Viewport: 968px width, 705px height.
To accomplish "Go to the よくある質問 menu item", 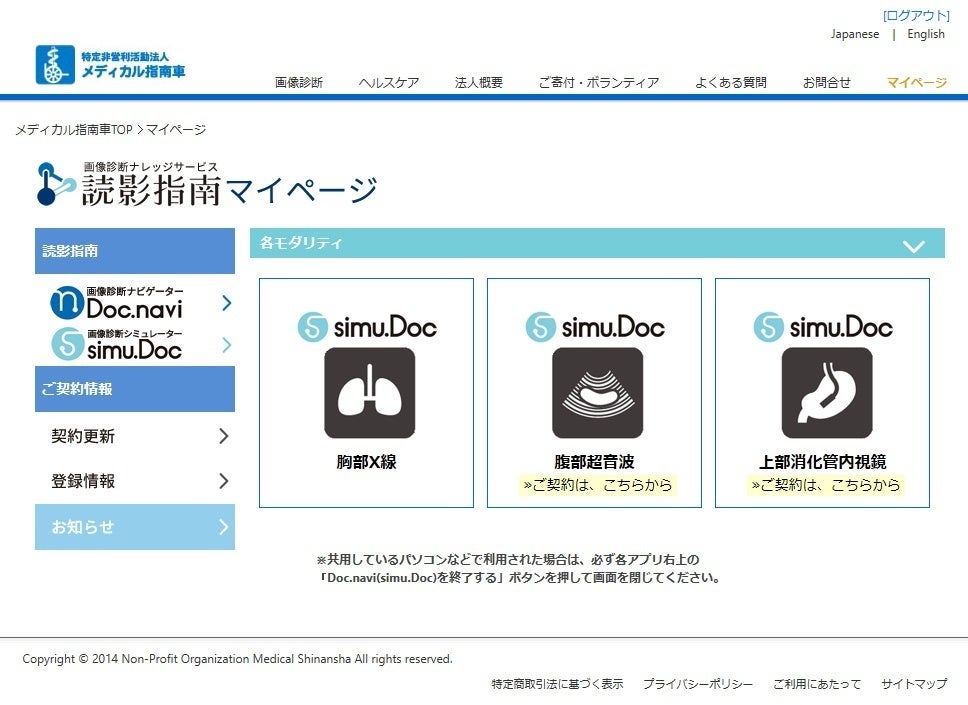I will click(x=730, y=83).
